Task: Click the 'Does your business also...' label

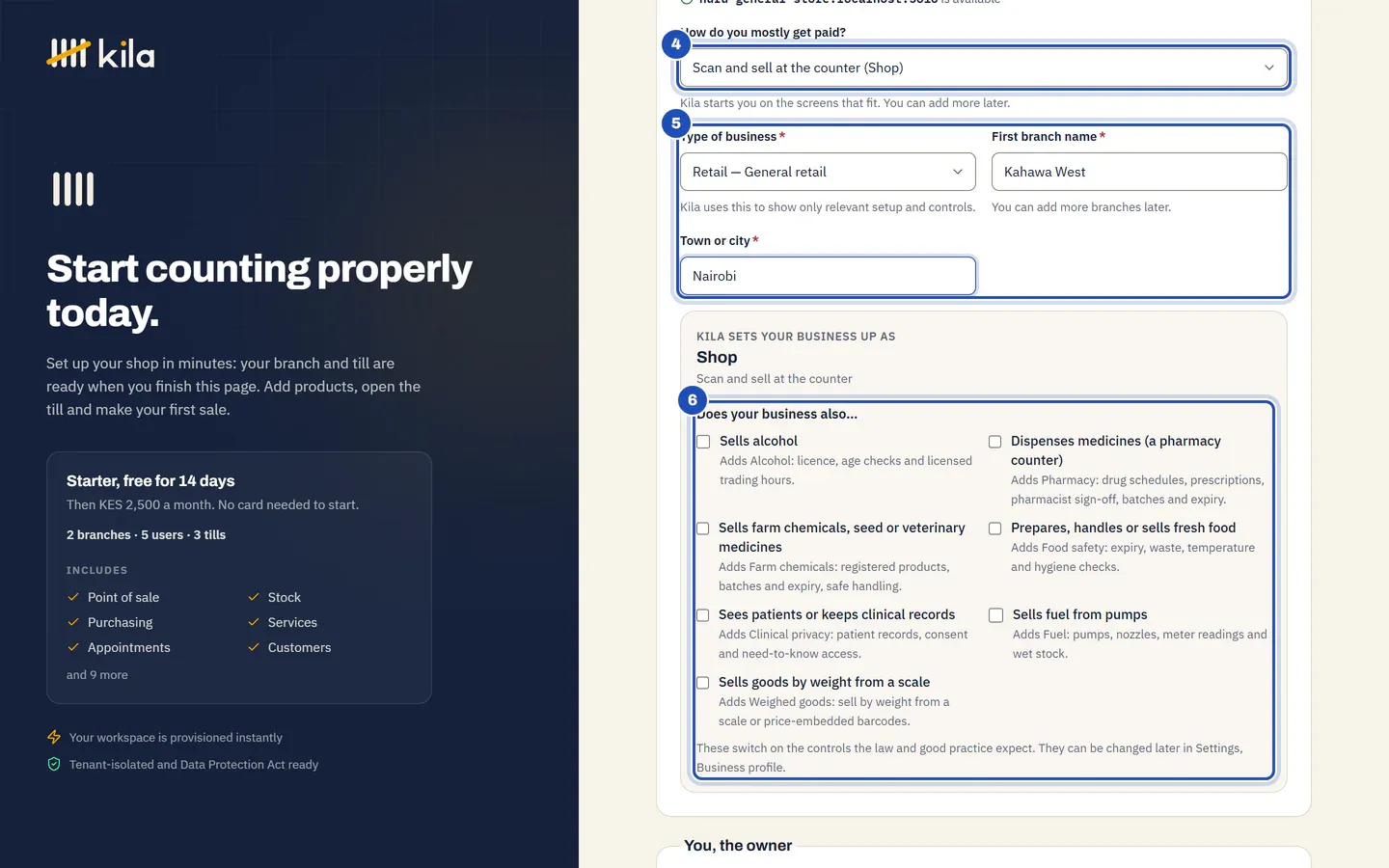Action: click(x=776, y=414)
